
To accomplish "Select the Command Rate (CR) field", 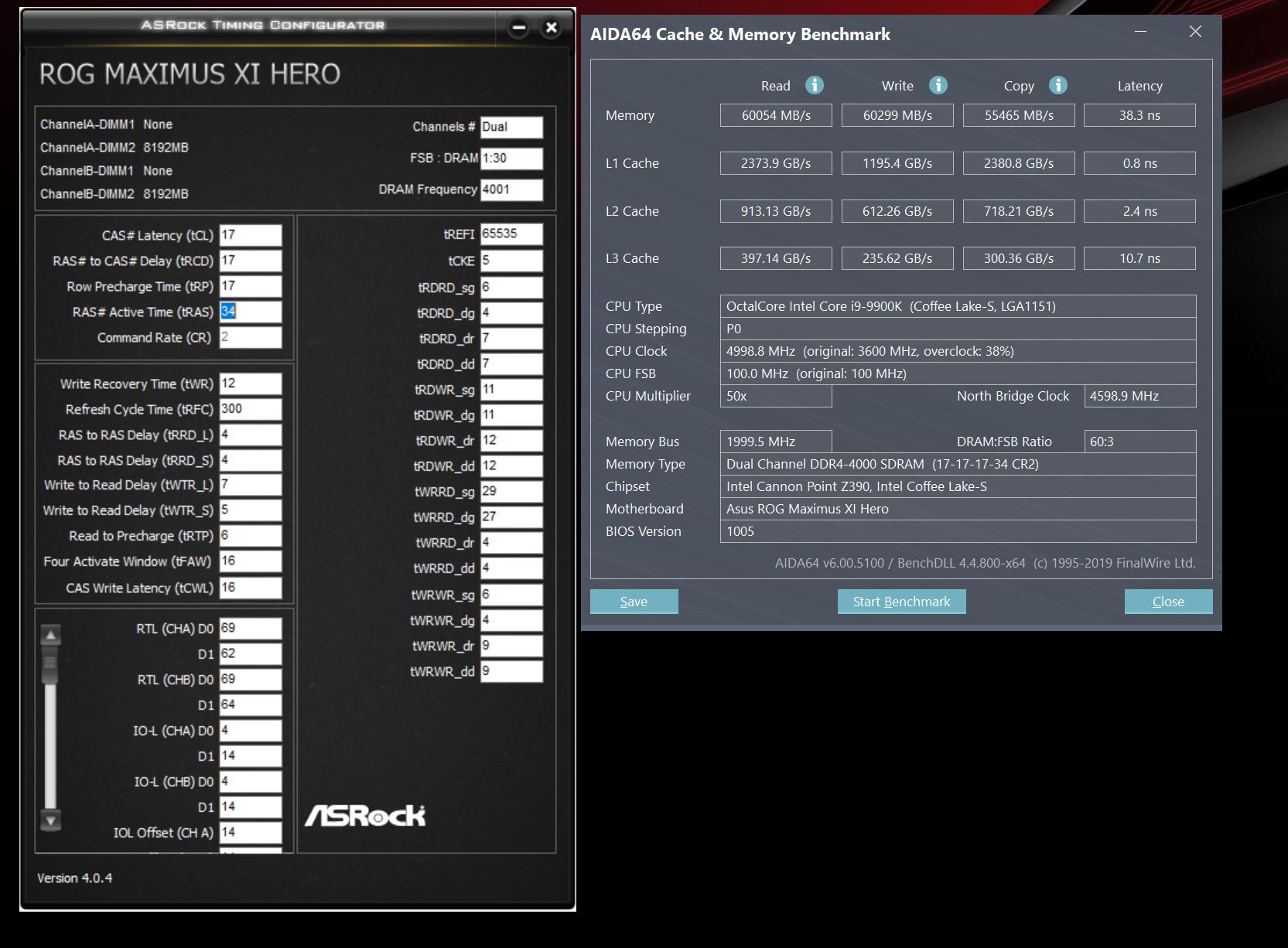I will [x=251, y=337].
